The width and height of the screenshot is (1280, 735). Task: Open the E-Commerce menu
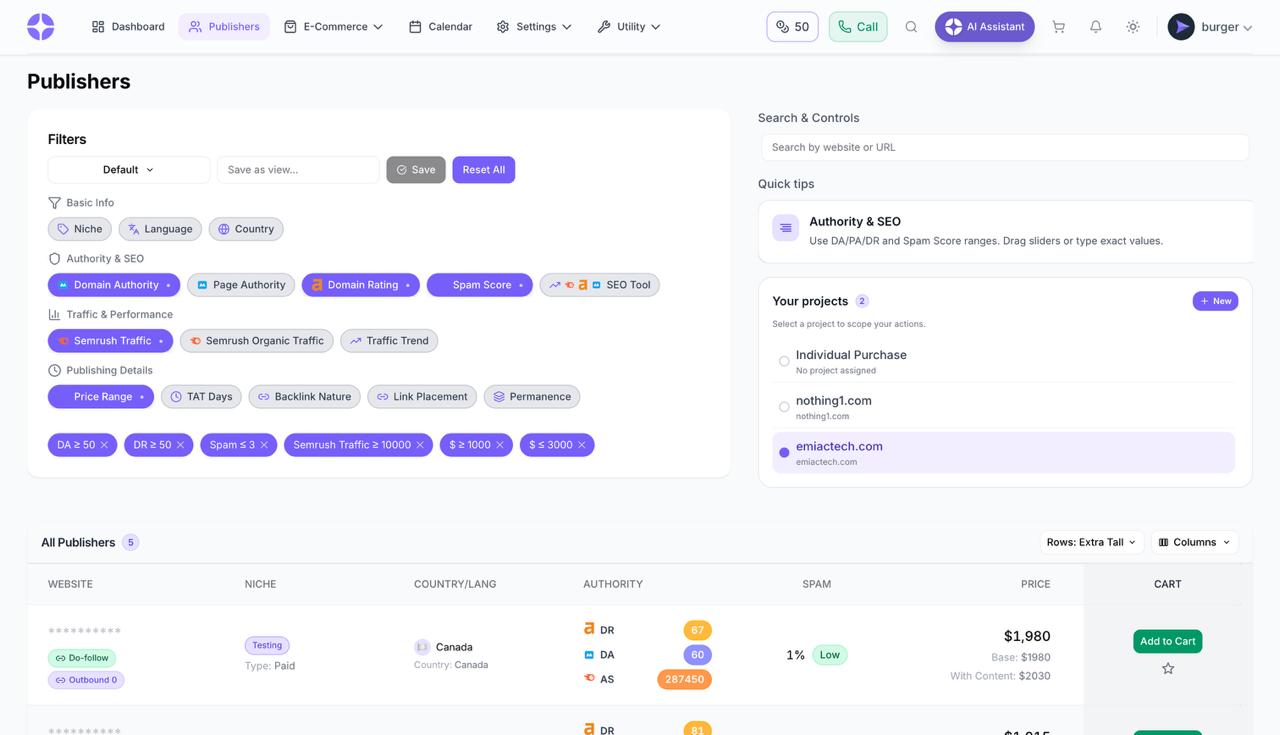coord(333,27)
